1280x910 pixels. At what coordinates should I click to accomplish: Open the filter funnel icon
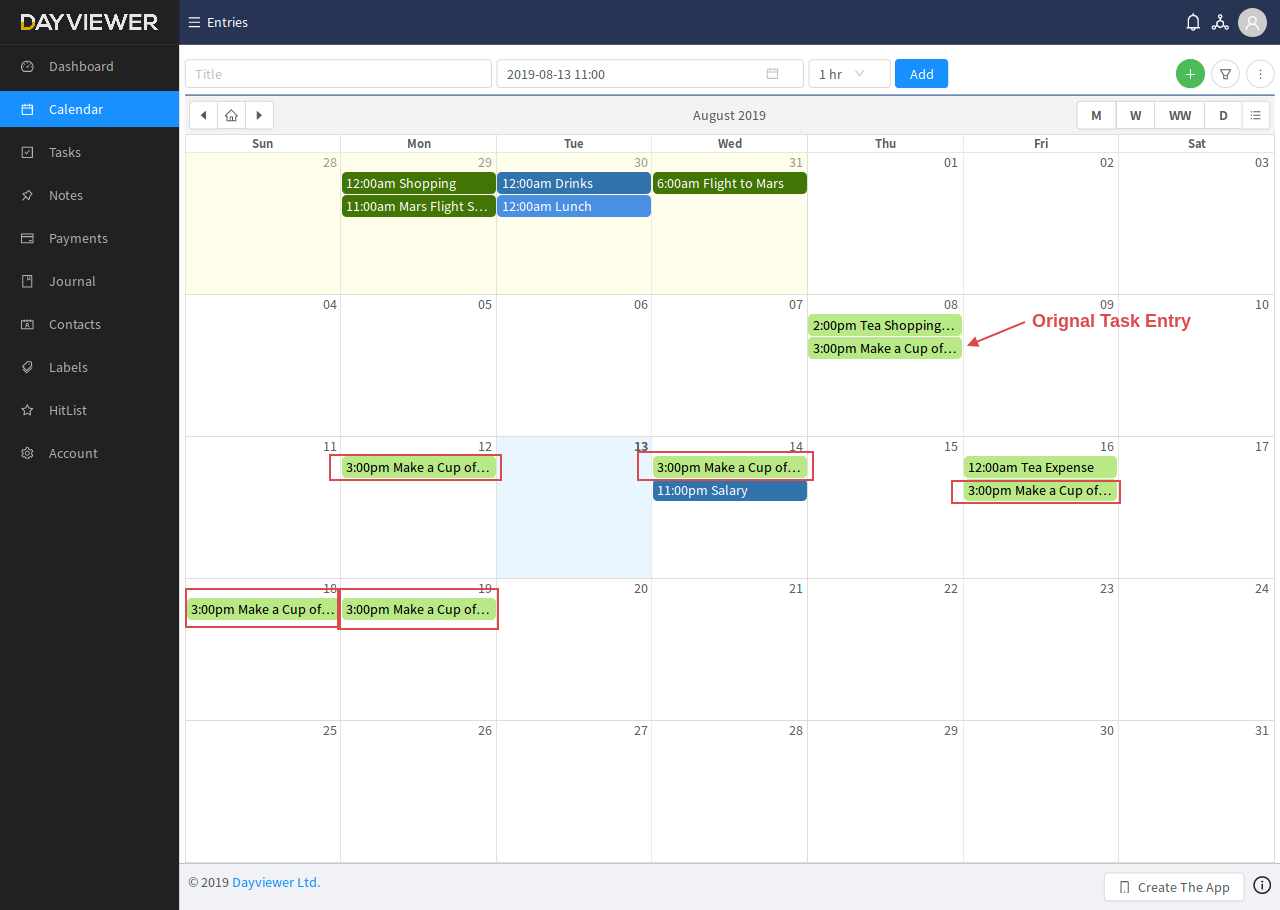[x=1225, y=74]
